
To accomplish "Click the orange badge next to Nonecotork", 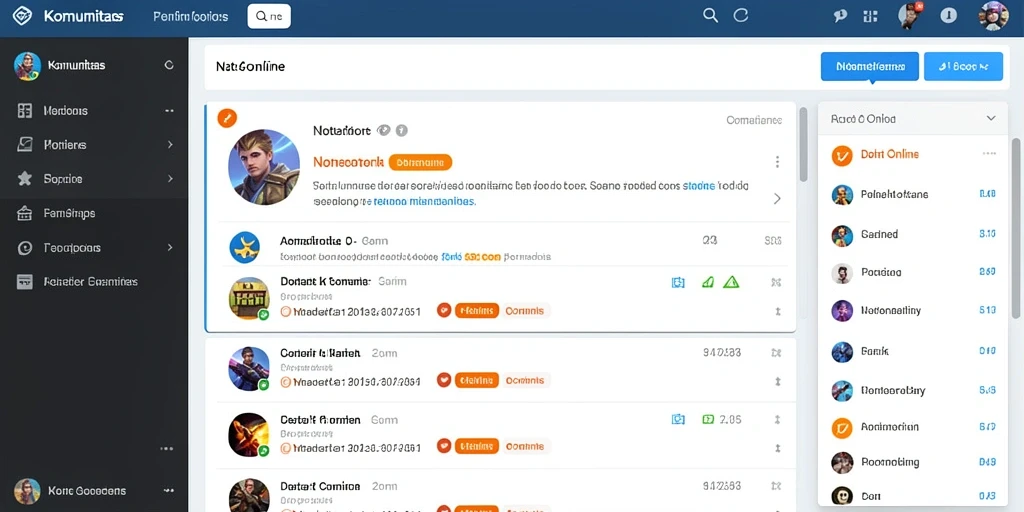I will (x=420, y=162).
